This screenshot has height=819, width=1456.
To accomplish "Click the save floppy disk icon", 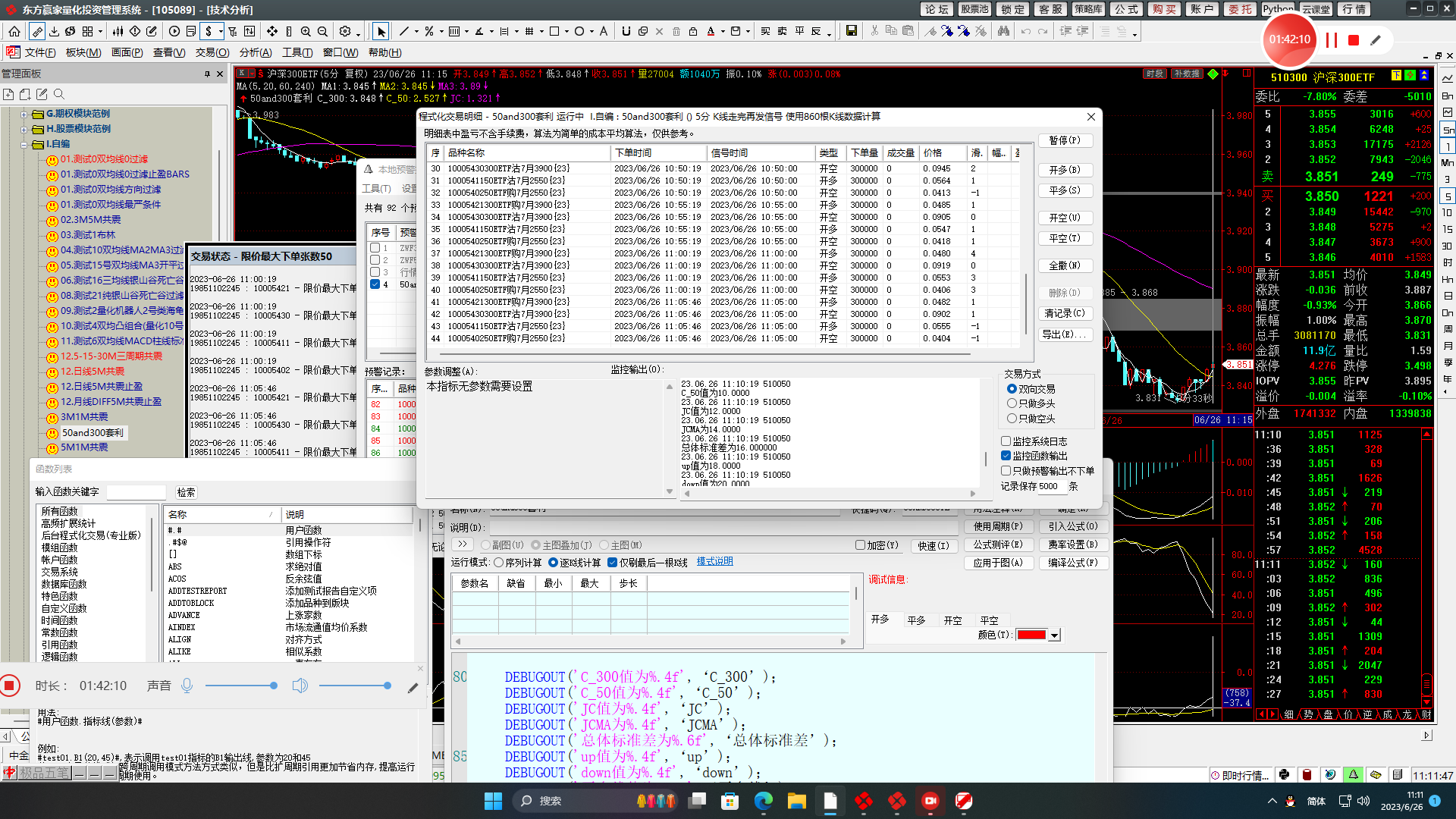I will coord(852,31).
